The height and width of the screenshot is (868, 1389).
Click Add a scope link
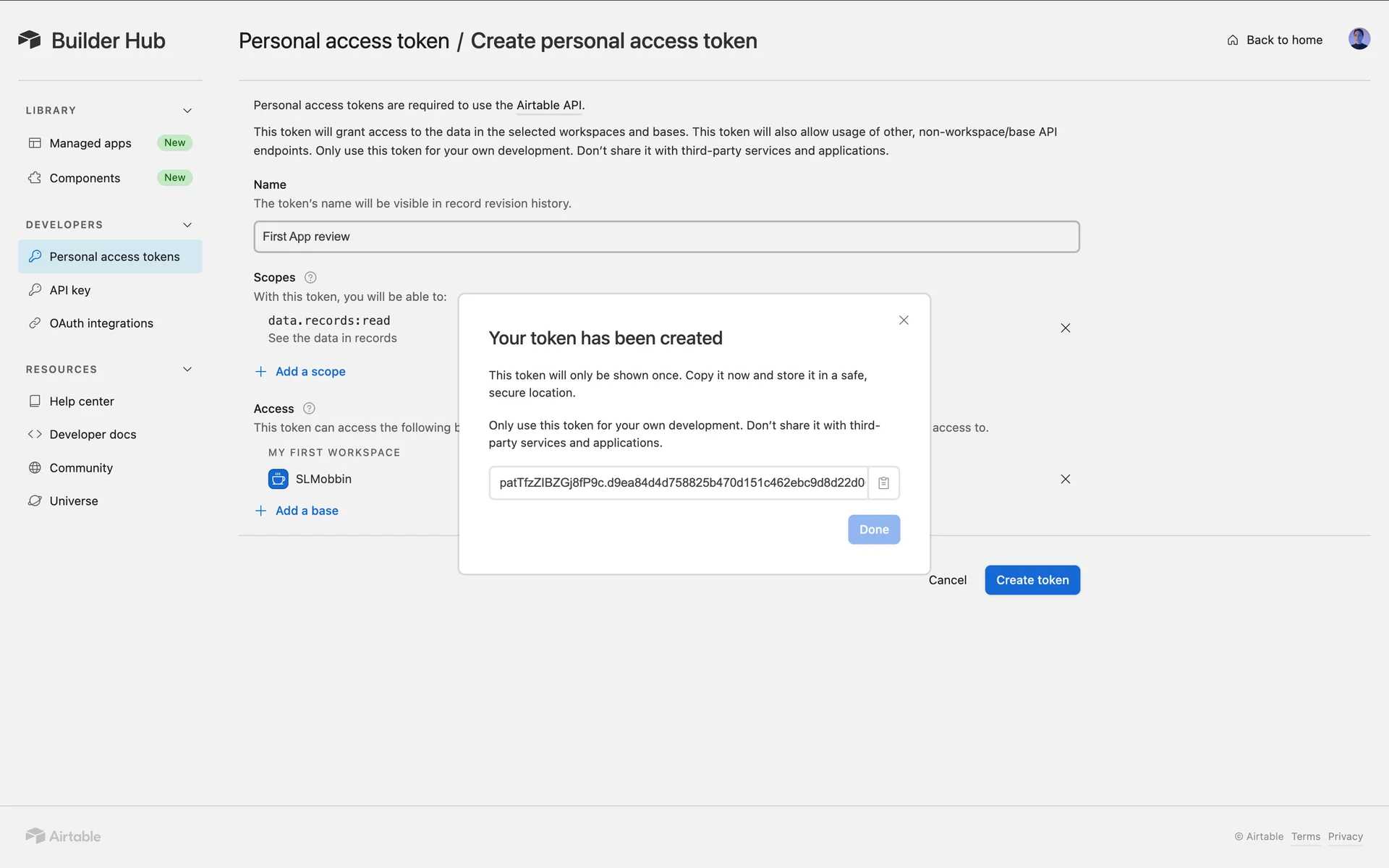tap(310, 372)
